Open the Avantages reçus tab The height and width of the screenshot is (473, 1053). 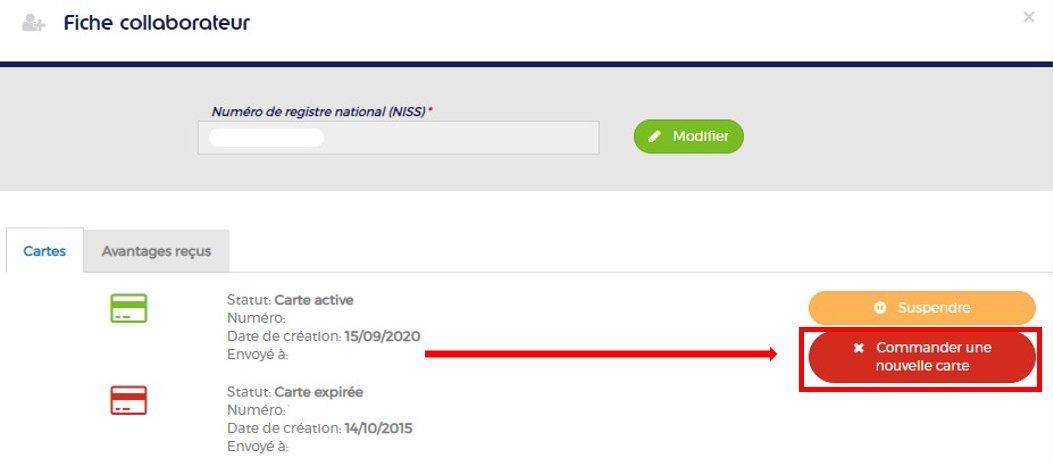[x=156, y=251]
